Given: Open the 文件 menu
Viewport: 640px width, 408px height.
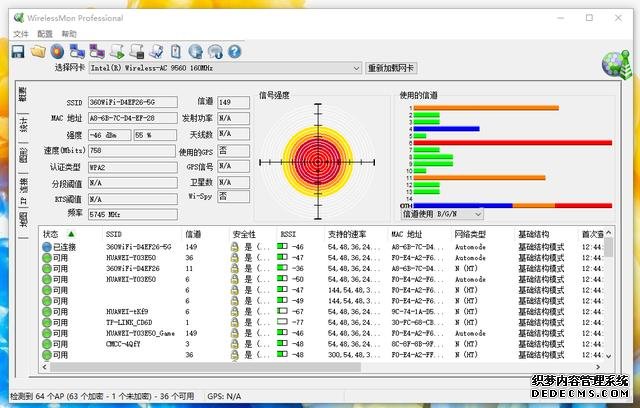Looking at the screenshot, I should (21, 34).
